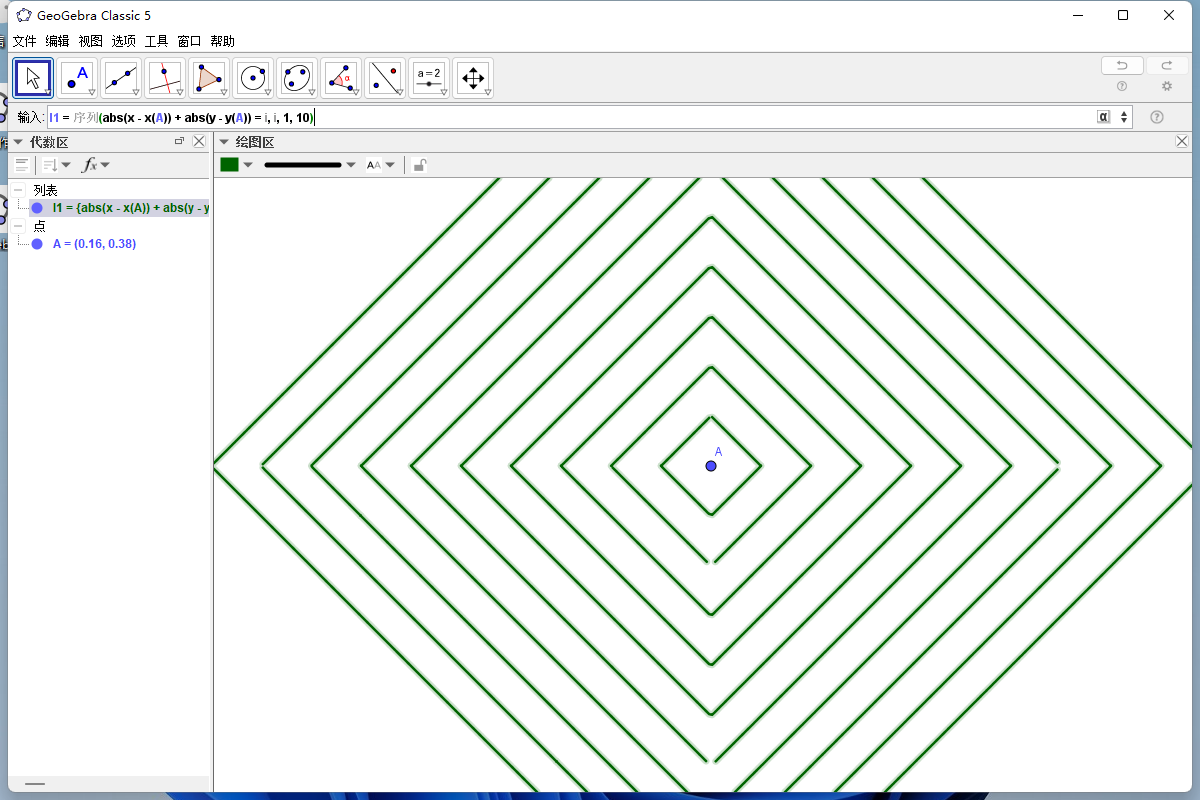Select the Move arrow tool
Screen dimensions: 1200x800
click(33, 77)
